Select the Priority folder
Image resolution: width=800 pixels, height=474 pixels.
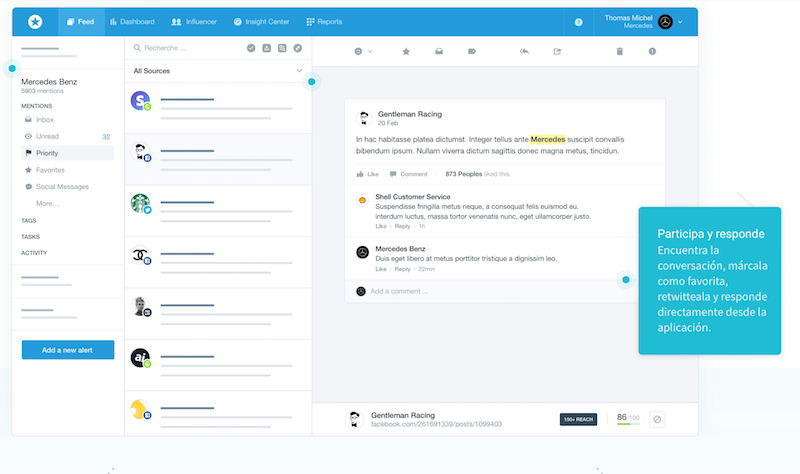click(67, 153)
